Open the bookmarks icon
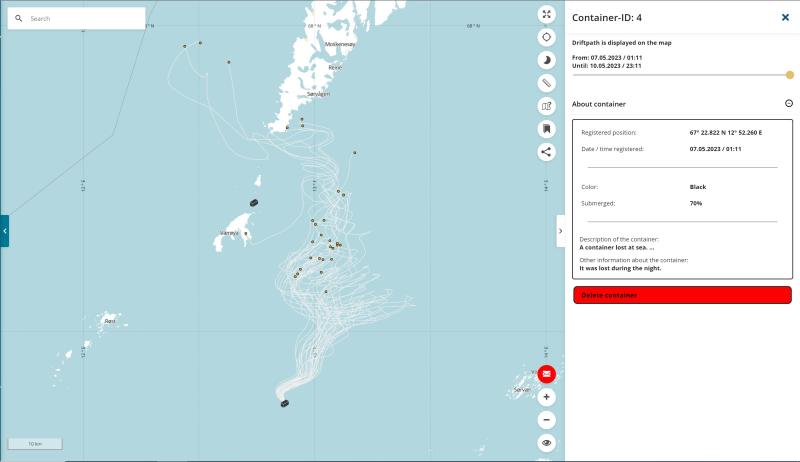Viewport: 800px width, 462px height. click(546, 129)
